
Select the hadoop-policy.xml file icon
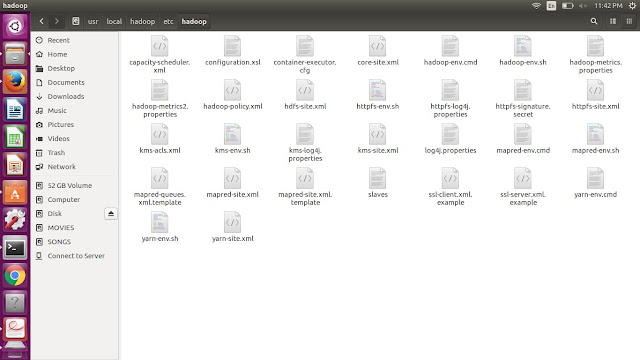232,90
